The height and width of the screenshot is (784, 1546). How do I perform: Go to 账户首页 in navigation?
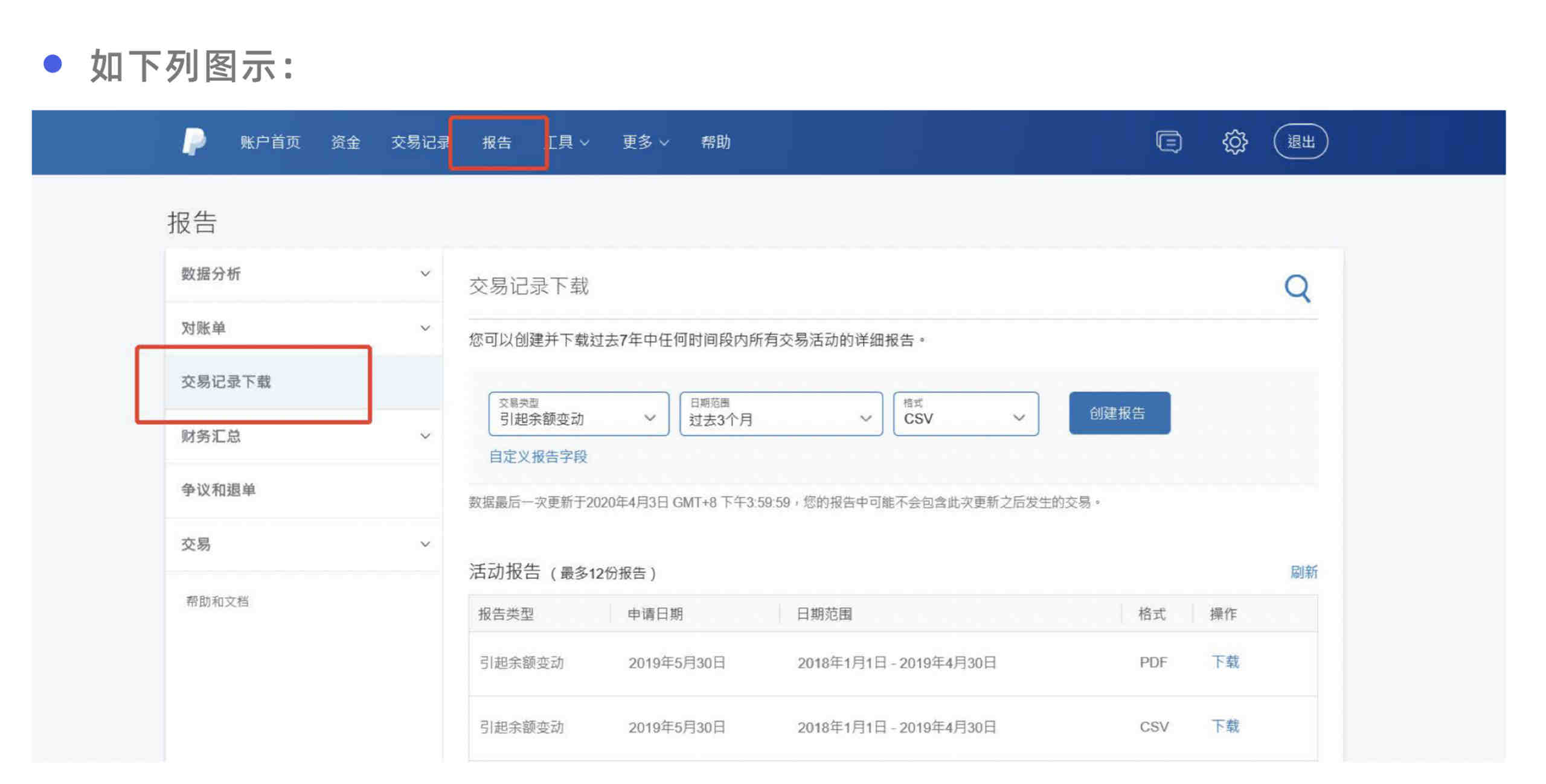pos(270,142)
